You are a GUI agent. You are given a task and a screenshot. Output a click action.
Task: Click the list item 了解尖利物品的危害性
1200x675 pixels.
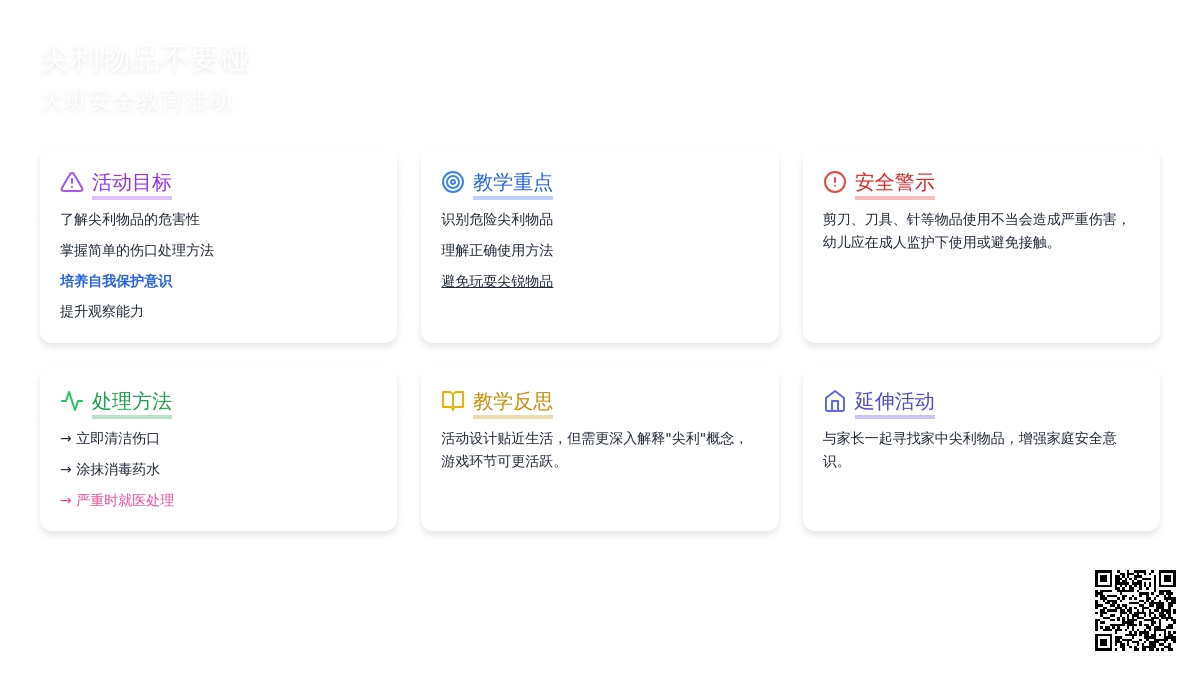130,219
